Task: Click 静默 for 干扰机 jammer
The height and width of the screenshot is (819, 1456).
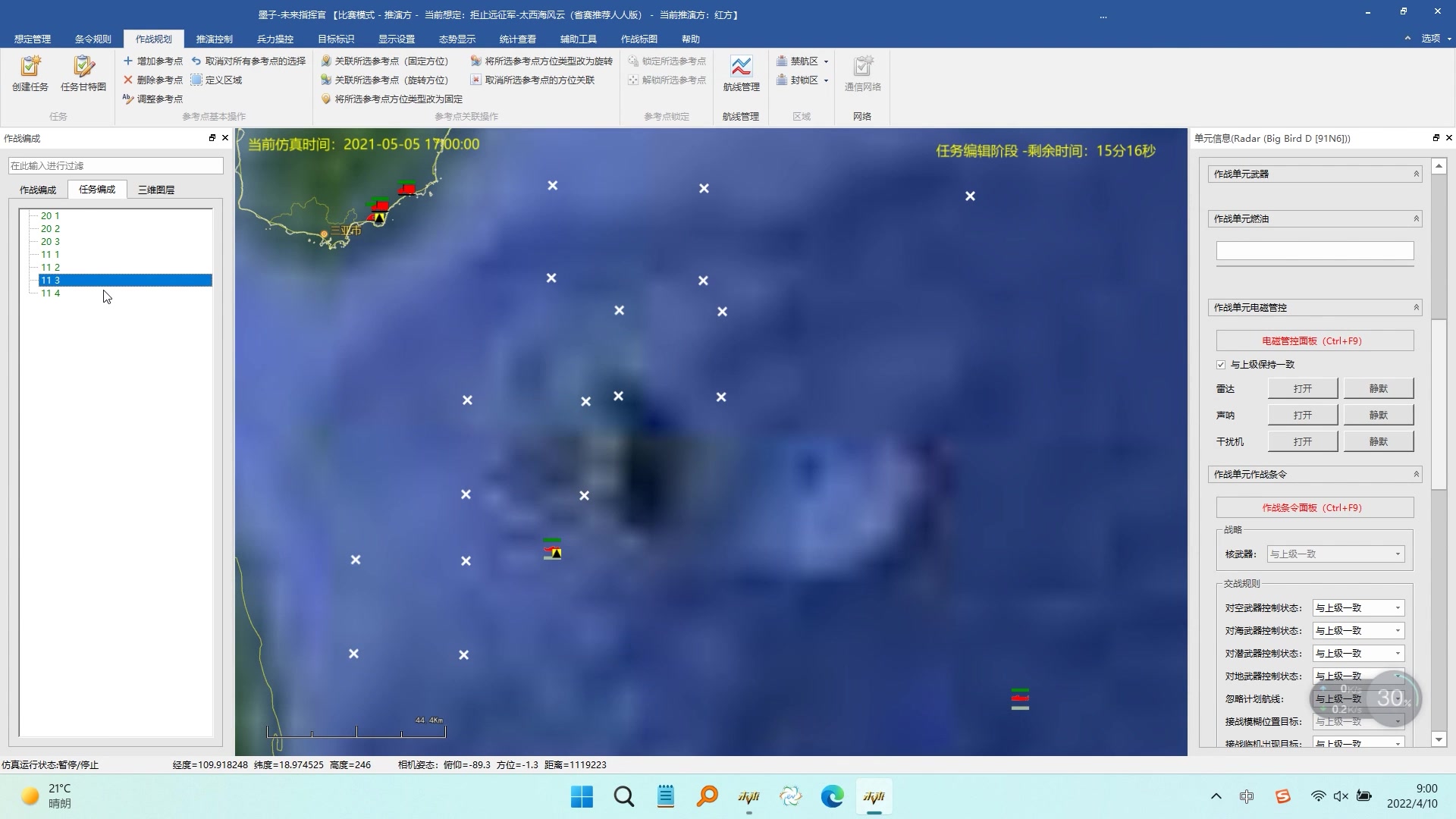Action: 1379,442
